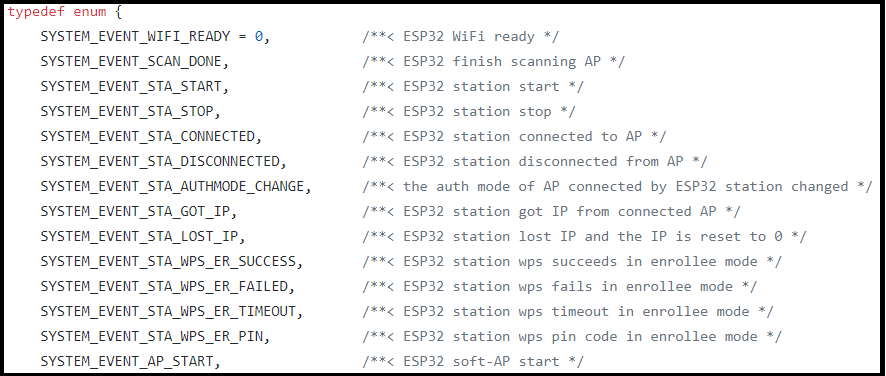Select SYSTEM_EVENT_AP_START identifier
Viewport: 886px width, 376px height.
(x=127, y=361)
